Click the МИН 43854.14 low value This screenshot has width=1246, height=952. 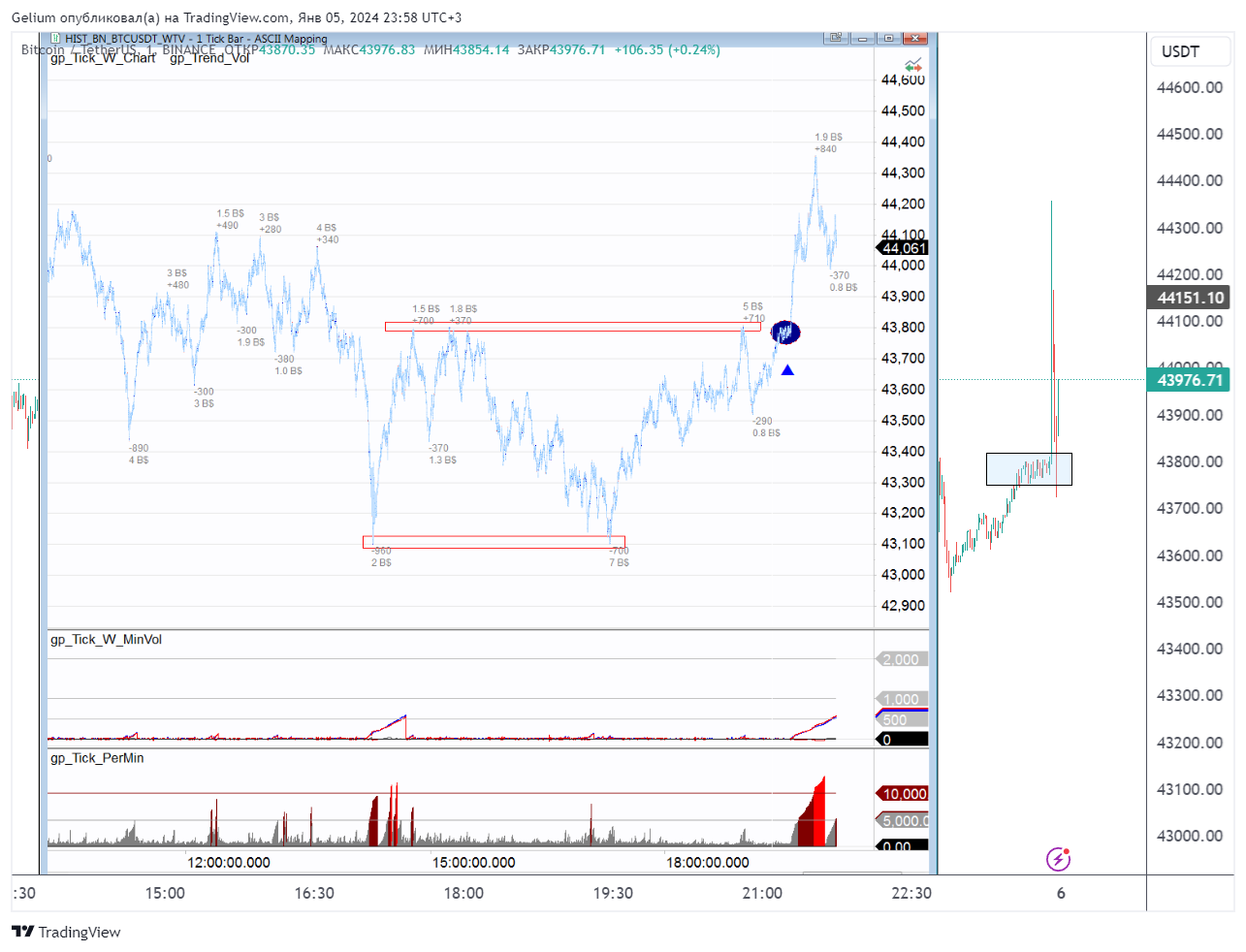click(465, 49)
